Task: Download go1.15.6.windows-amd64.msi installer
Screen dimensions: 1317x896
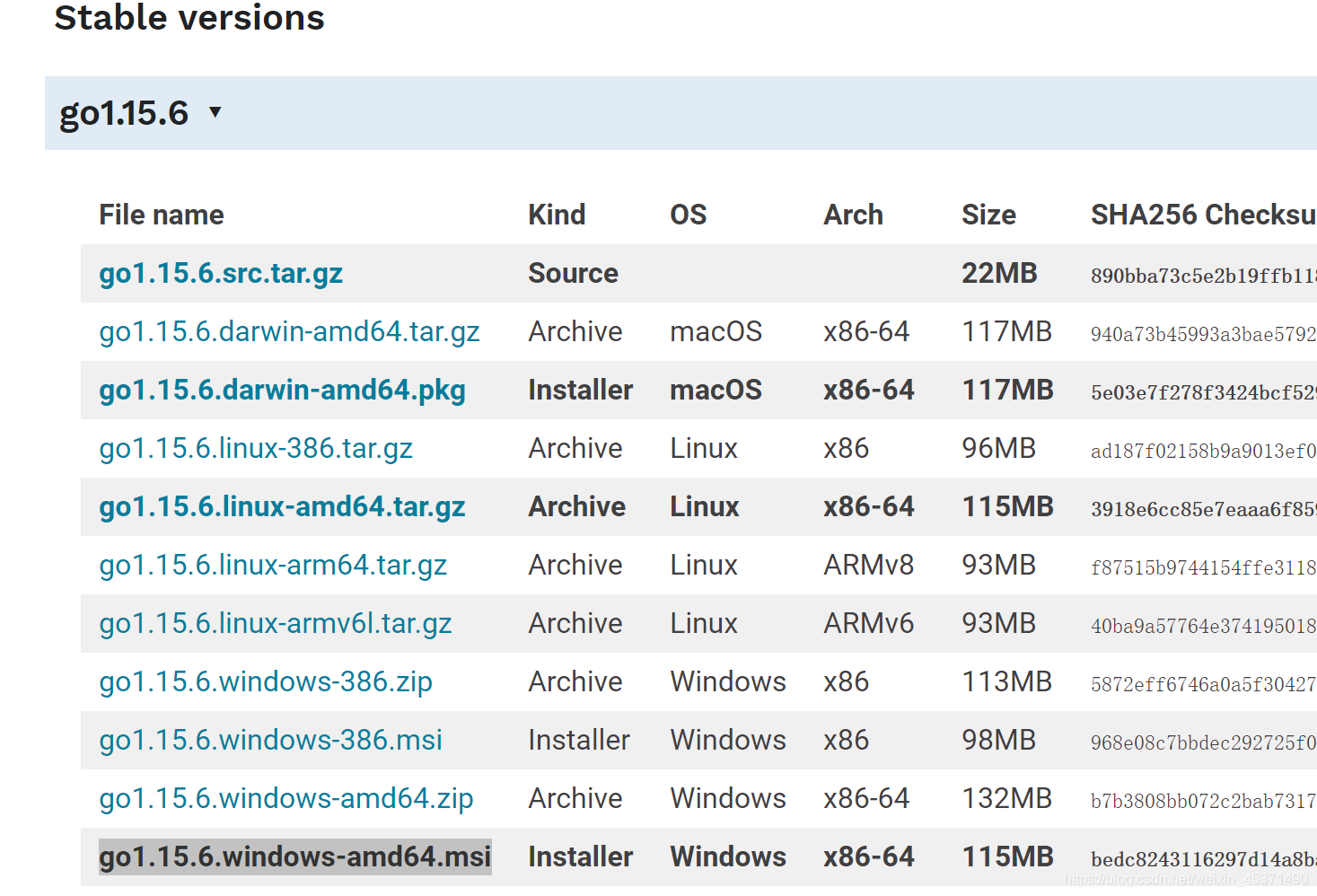Action: tap(295, 856)
